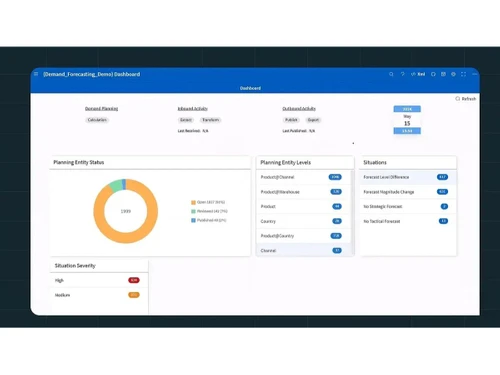Select the Dashboard tab
Screen dimensions: 500x375
click(250, 88)
